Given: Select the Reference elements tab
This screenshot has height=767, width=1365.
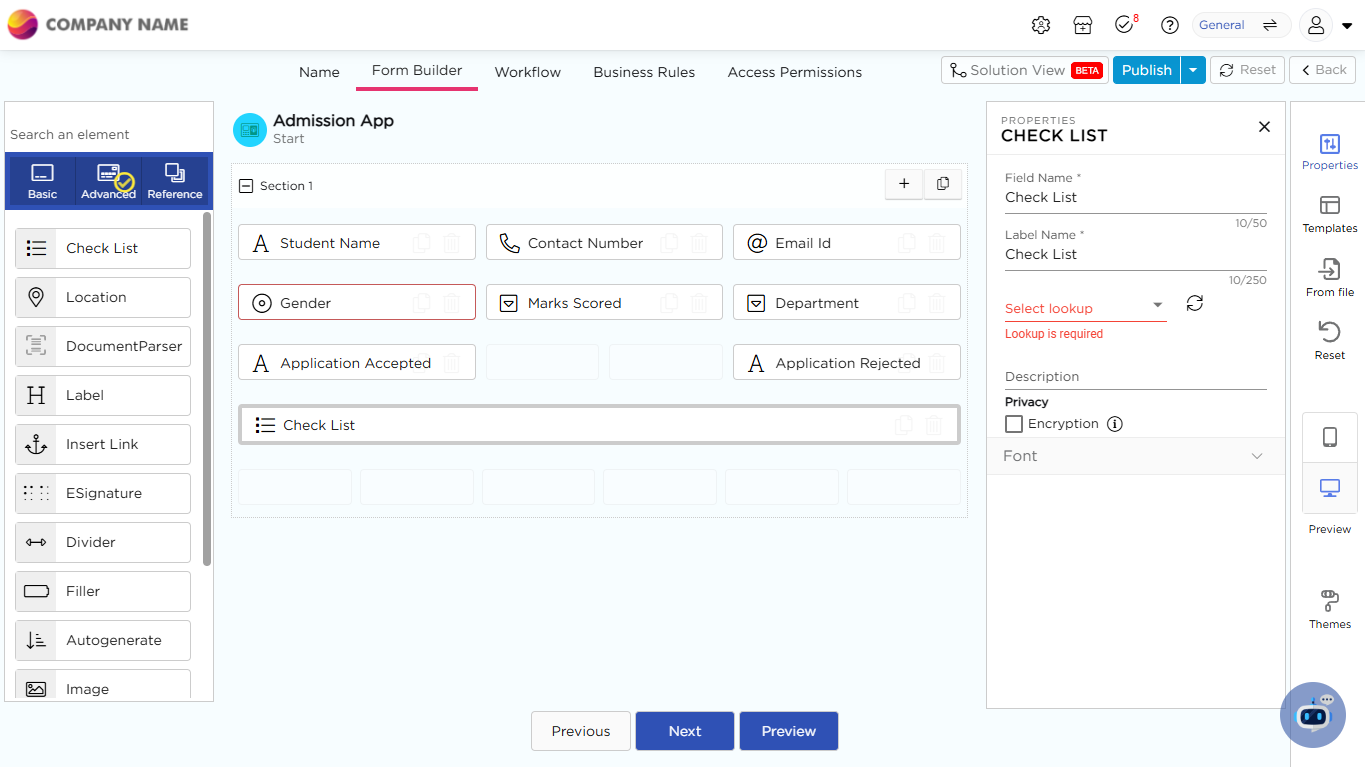Looking at the screenshot, I should click(x=175, y=181).
